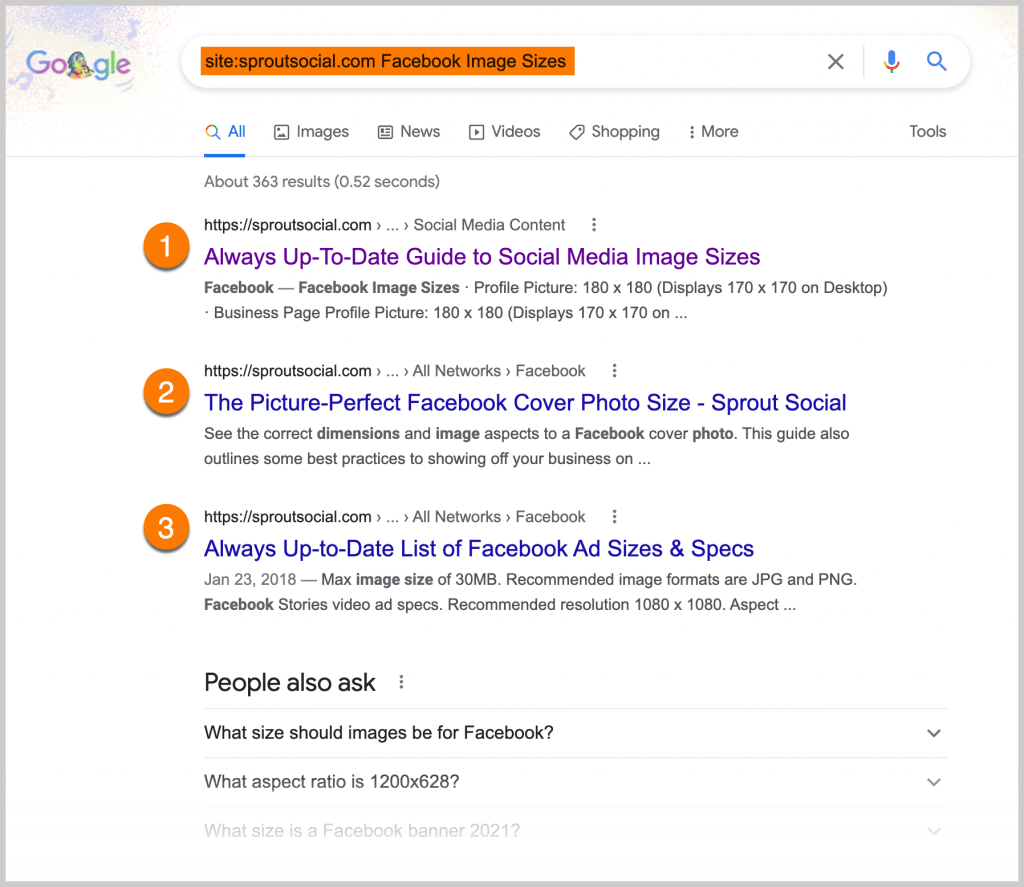Expand 'What size should images be for Facebook?'
This screenshot has width=1024, height=887.
point(934,733)
